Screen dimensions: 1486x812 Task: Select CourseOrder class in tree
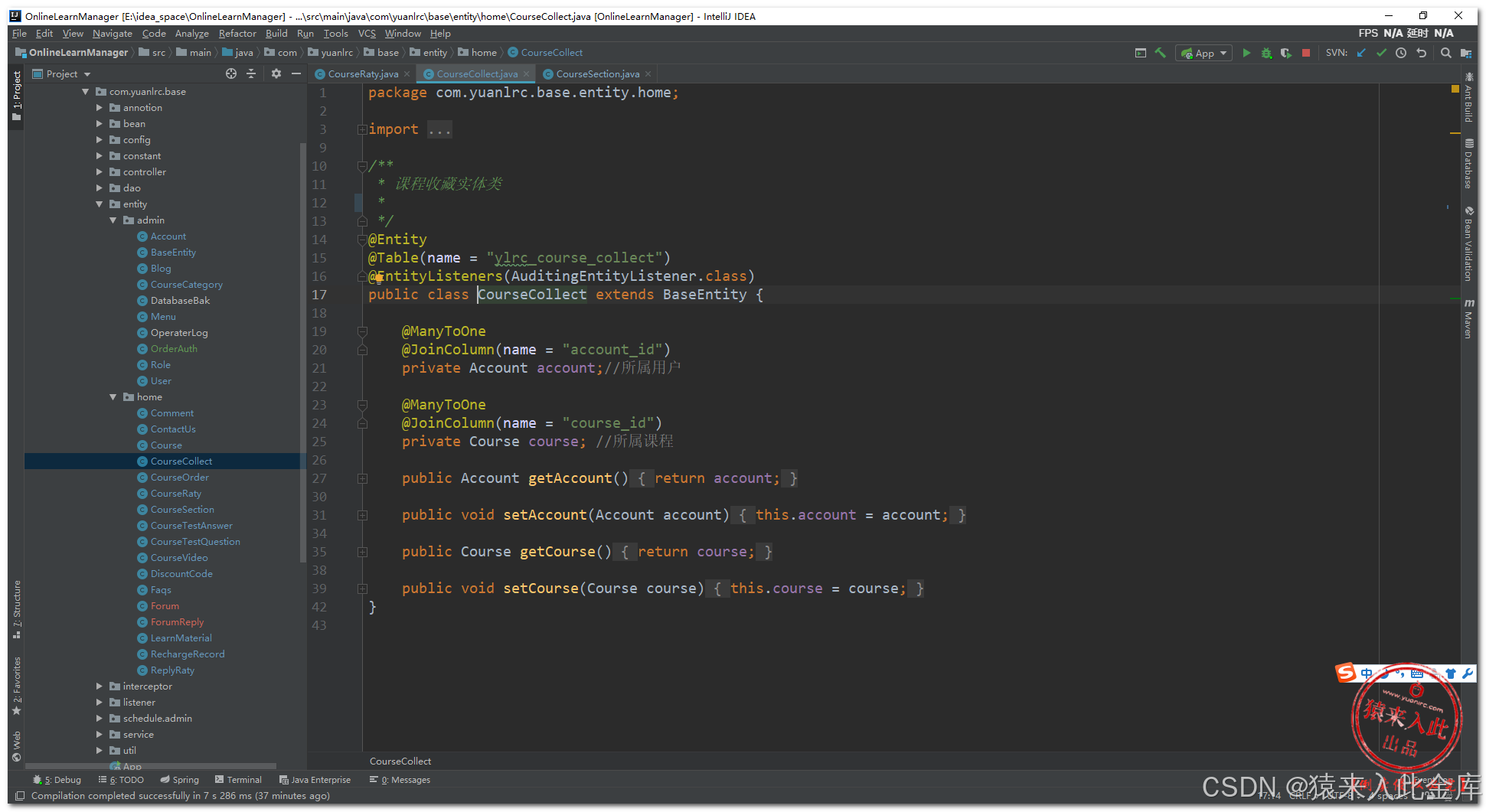tap(179, 478)
